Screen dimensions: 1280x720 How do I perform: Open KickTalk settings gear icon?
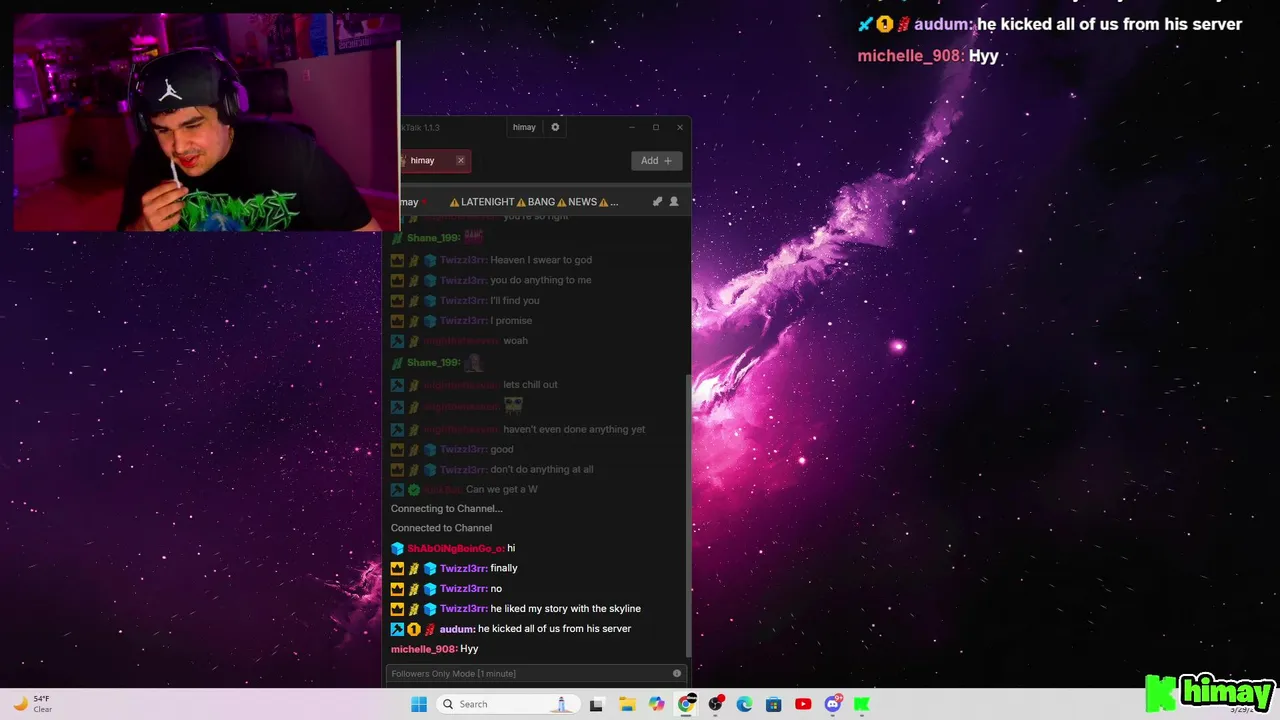pos(555,127)
